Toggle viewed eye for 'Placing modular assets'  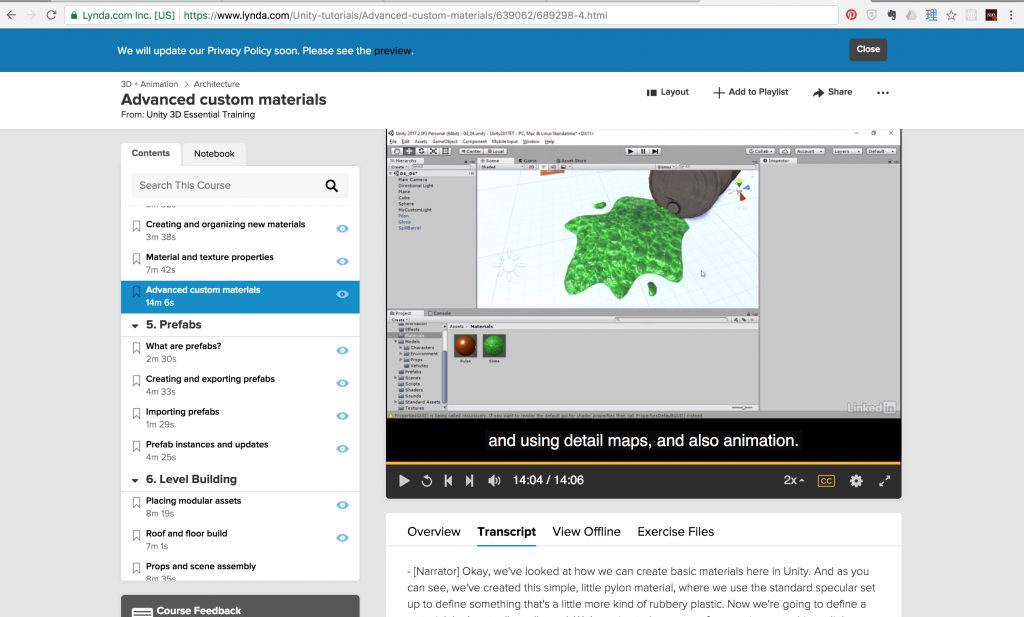click(x=342, y=505)
